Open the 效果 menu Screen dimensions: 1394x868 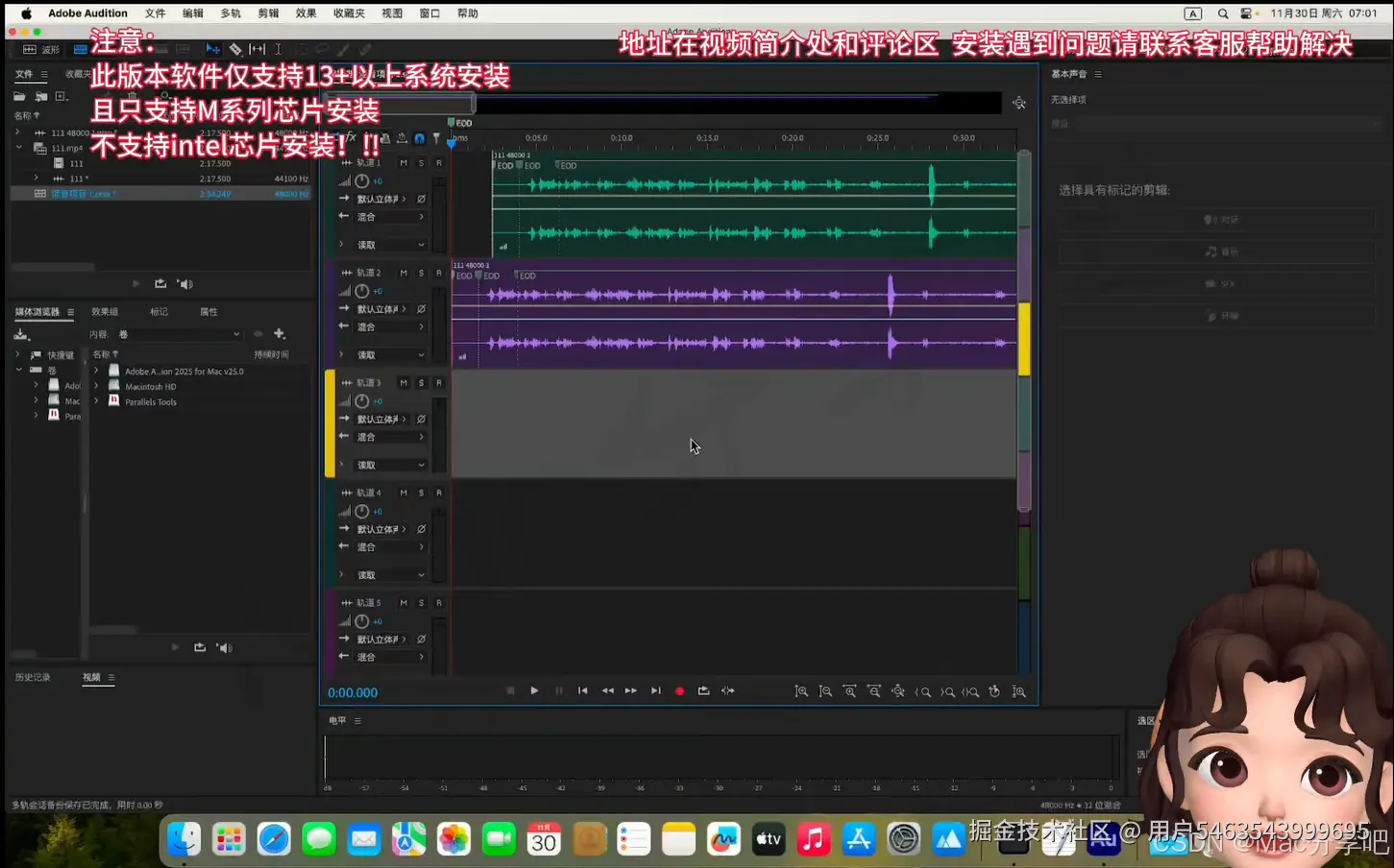pos(306,13)
